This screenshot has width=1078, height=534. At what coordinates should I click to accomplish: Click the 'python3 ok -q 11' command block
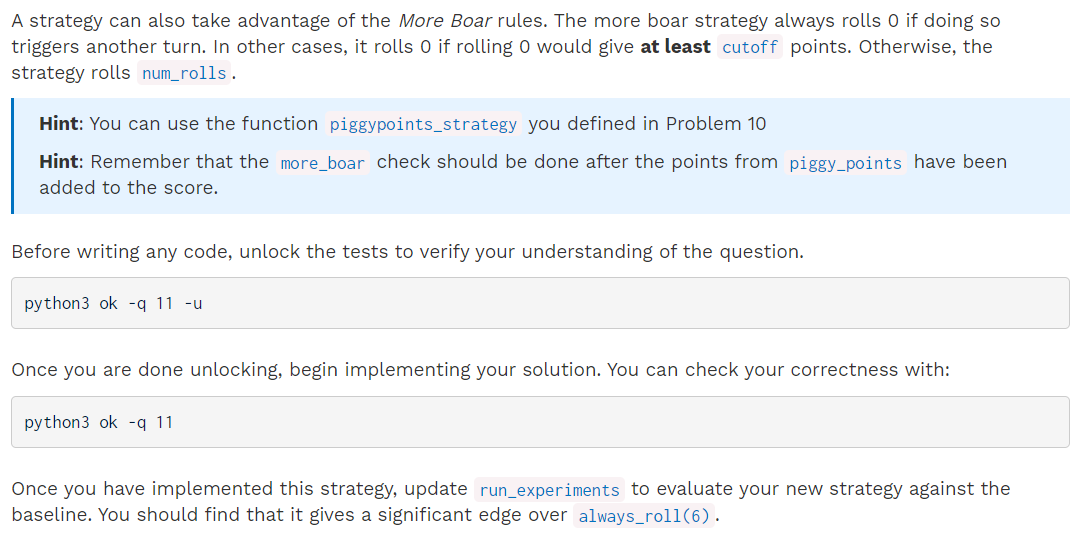(x=540, y=422)
